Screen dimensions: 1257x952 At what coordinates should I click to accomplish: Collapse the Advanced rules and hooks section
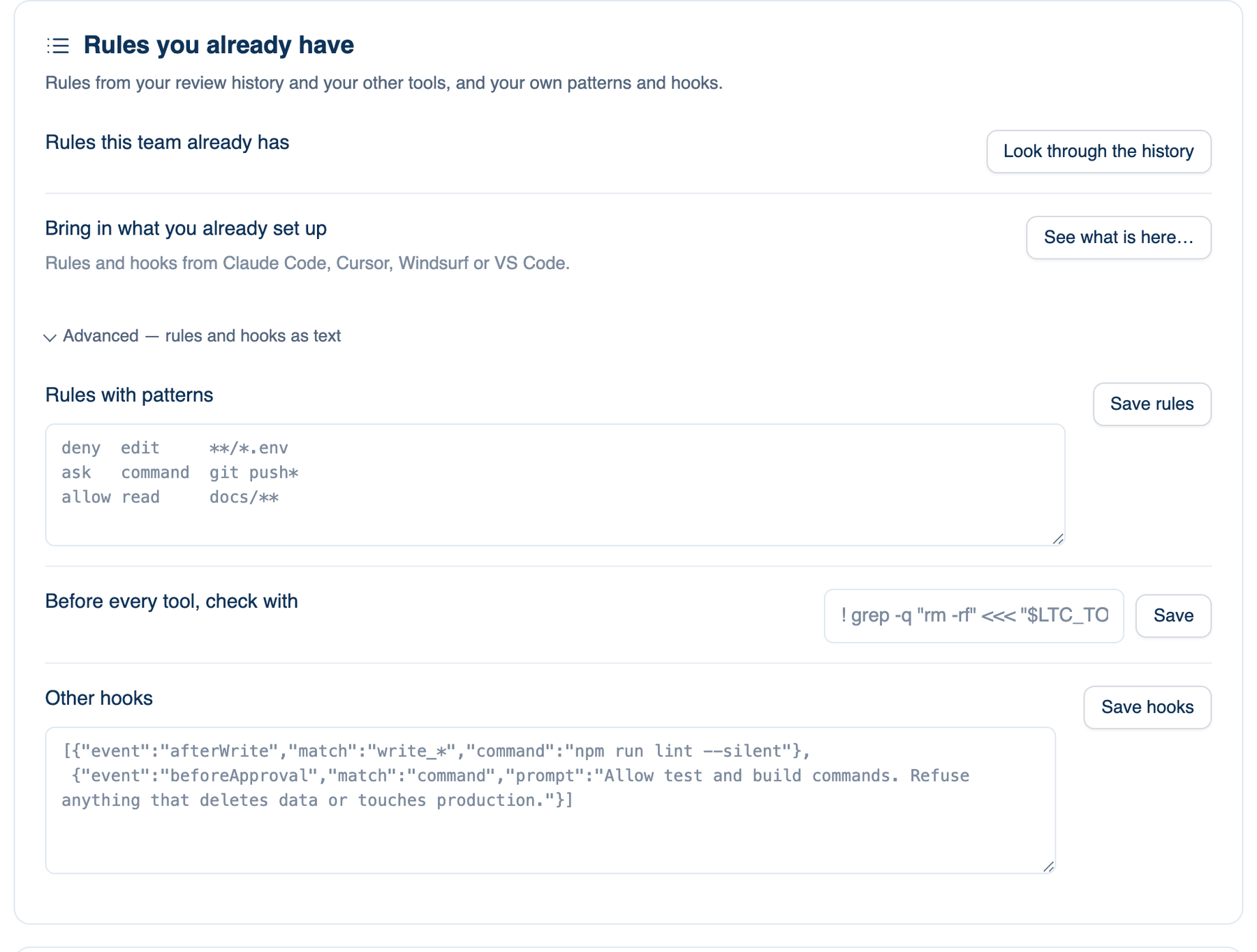[193, 337]
